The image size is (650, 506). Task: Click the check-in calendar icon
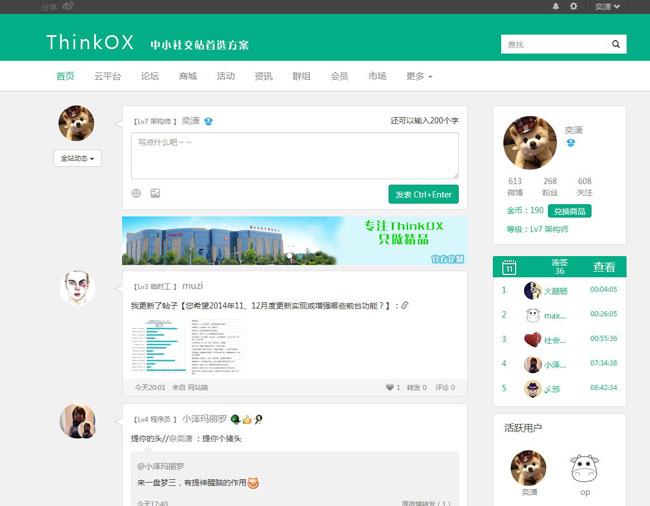click(x=509, y=267)
